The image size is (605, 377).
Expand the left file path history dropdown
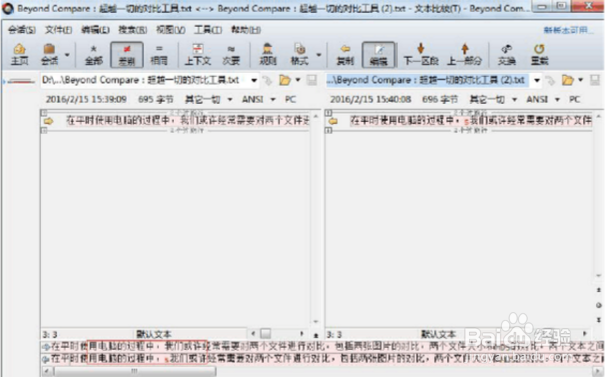[x=254, y=80]
